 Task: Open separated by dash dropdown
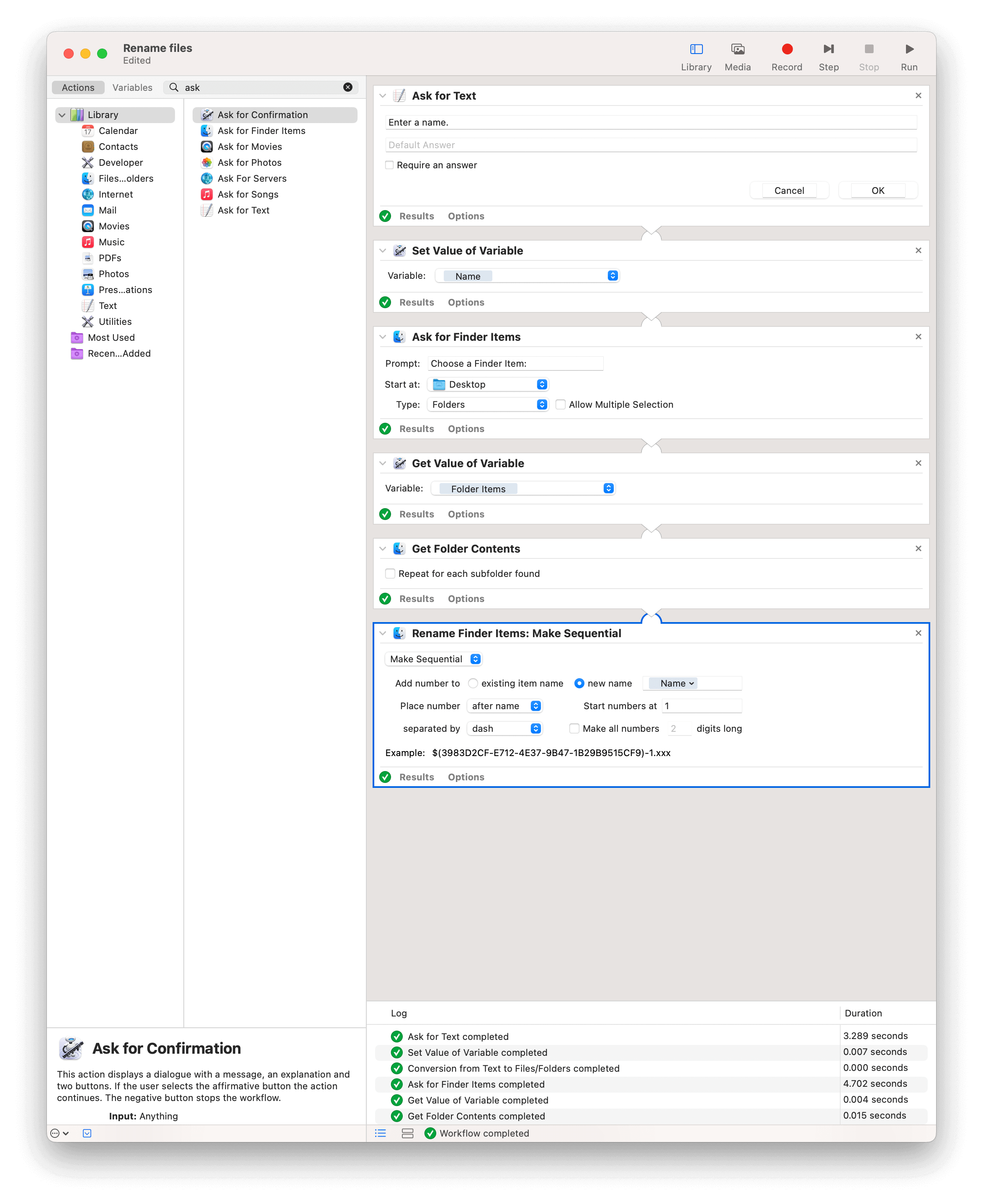click(x=504, y=728)
